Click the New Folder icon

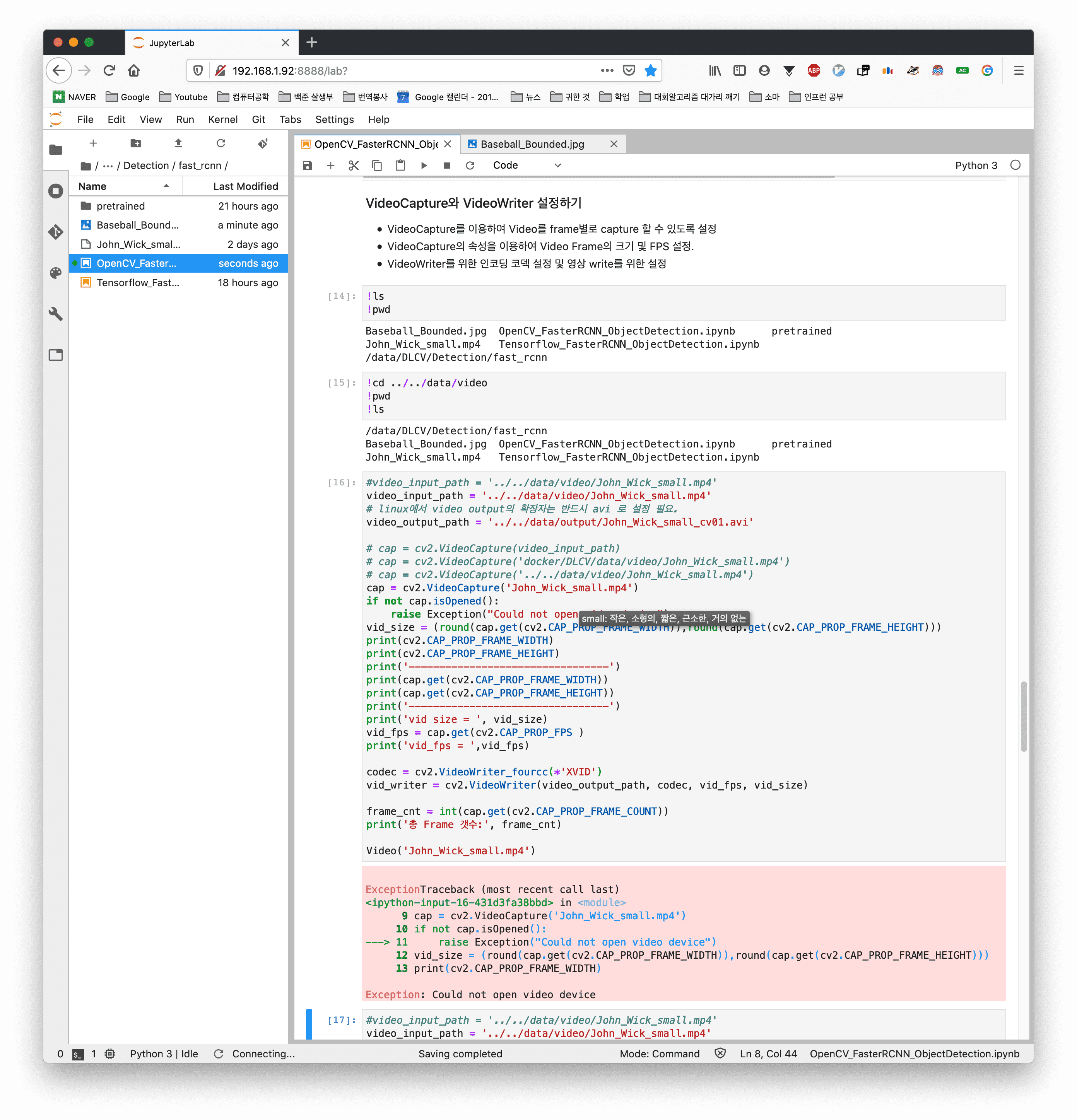coord(135,143)
